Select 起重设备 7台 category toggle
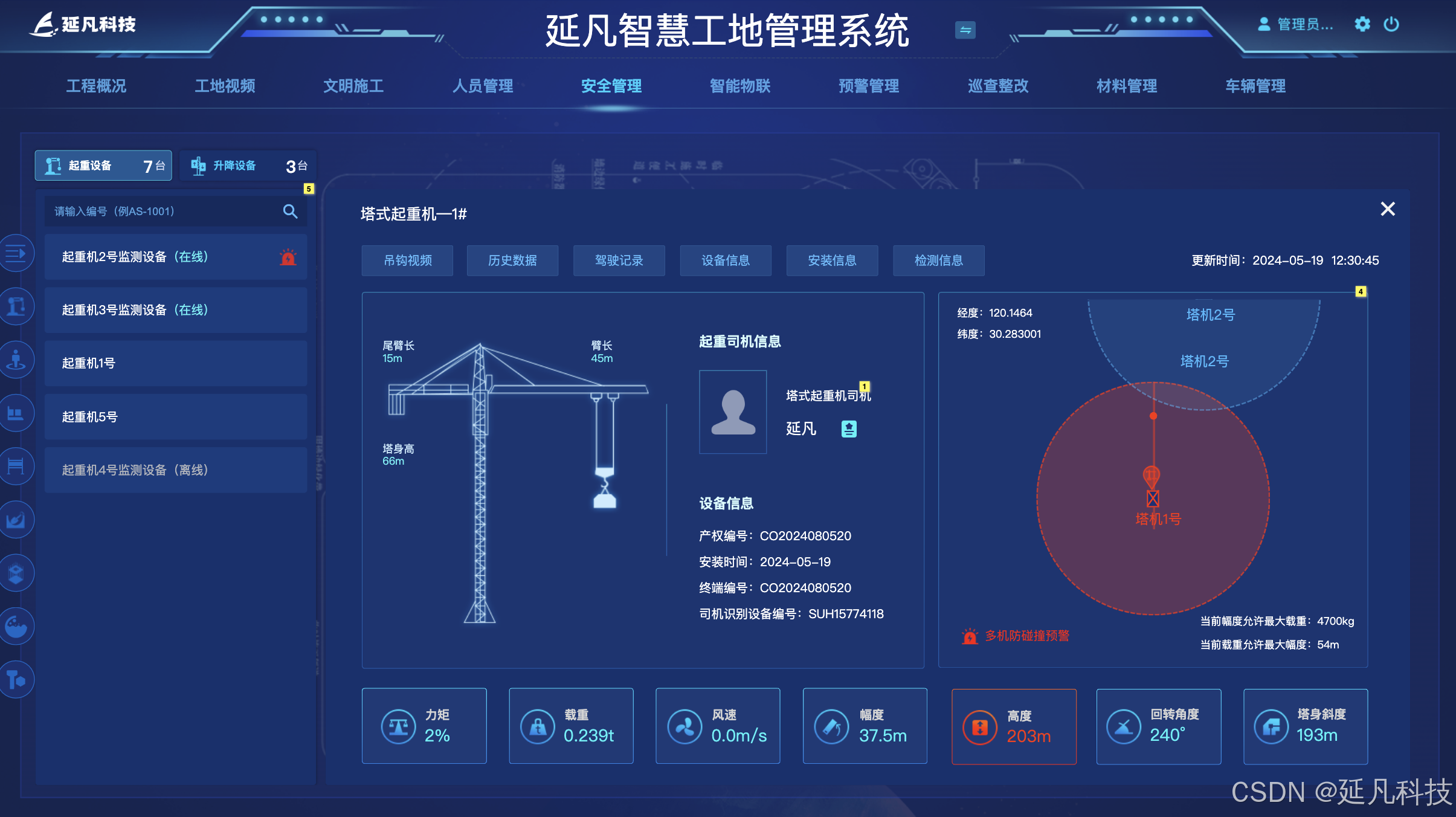Screen dimensions: 1456x817 coord(103,166)
